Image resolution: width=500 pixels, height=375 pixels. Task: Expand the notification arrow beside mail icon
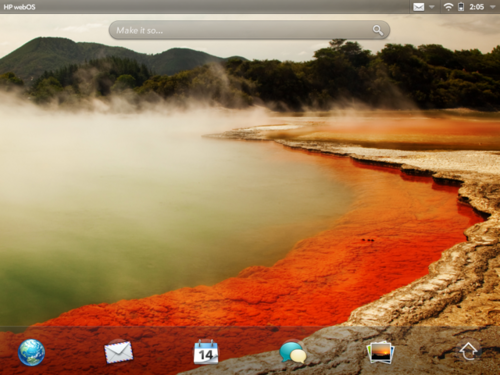pos(432,7)
